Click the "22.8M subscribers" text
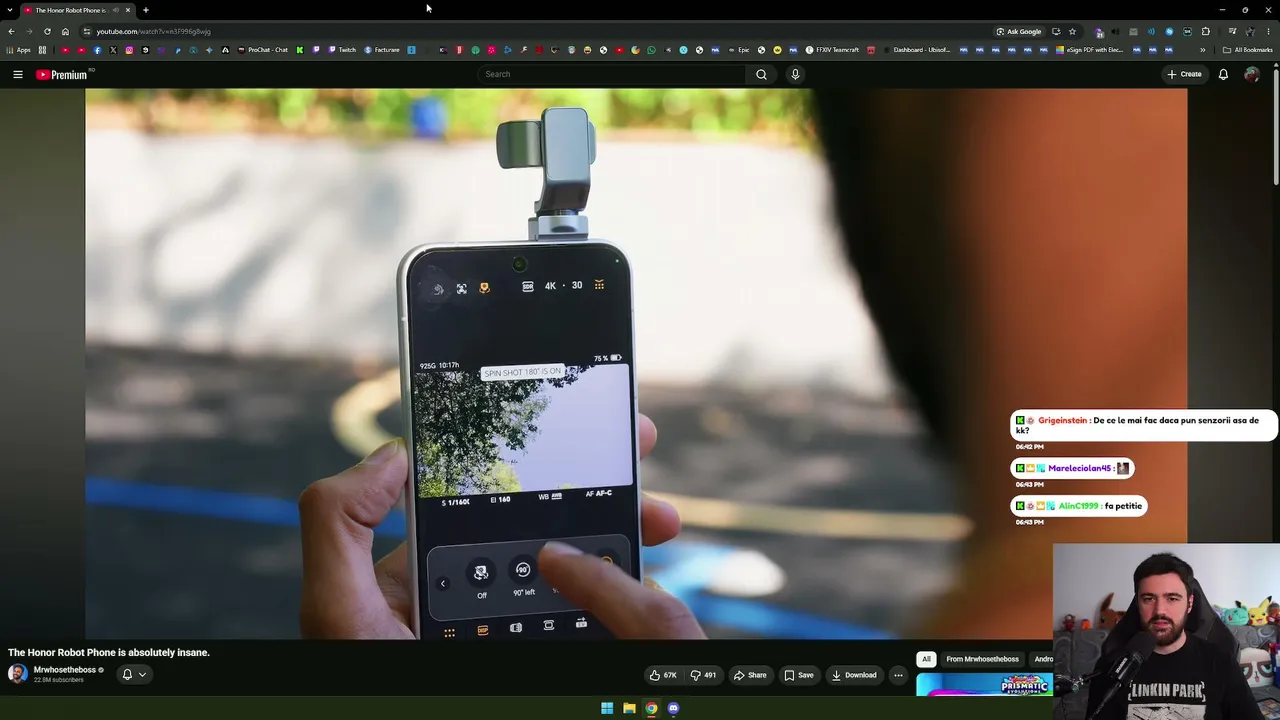Viewport: 1280px width, 720px height. tap(58, 680)
